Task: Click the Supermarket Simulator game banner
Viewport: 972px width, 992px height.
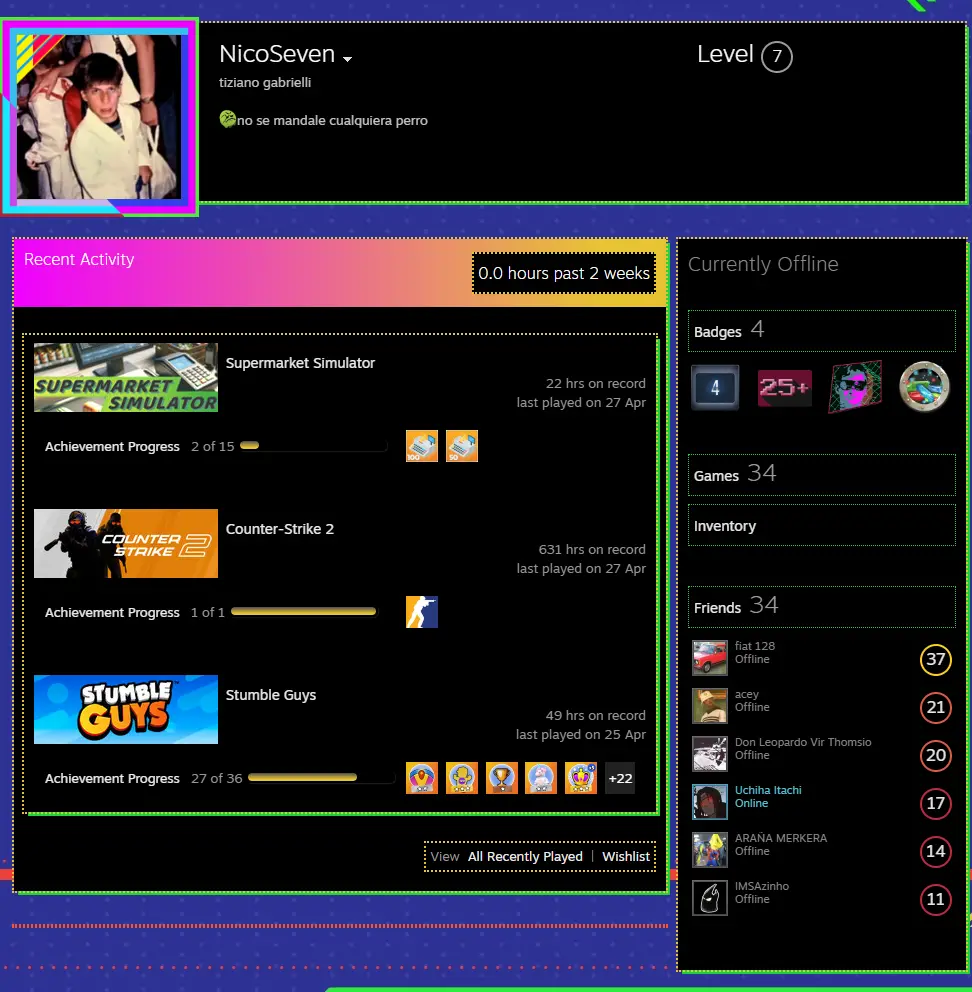Action: click(126, 378)
